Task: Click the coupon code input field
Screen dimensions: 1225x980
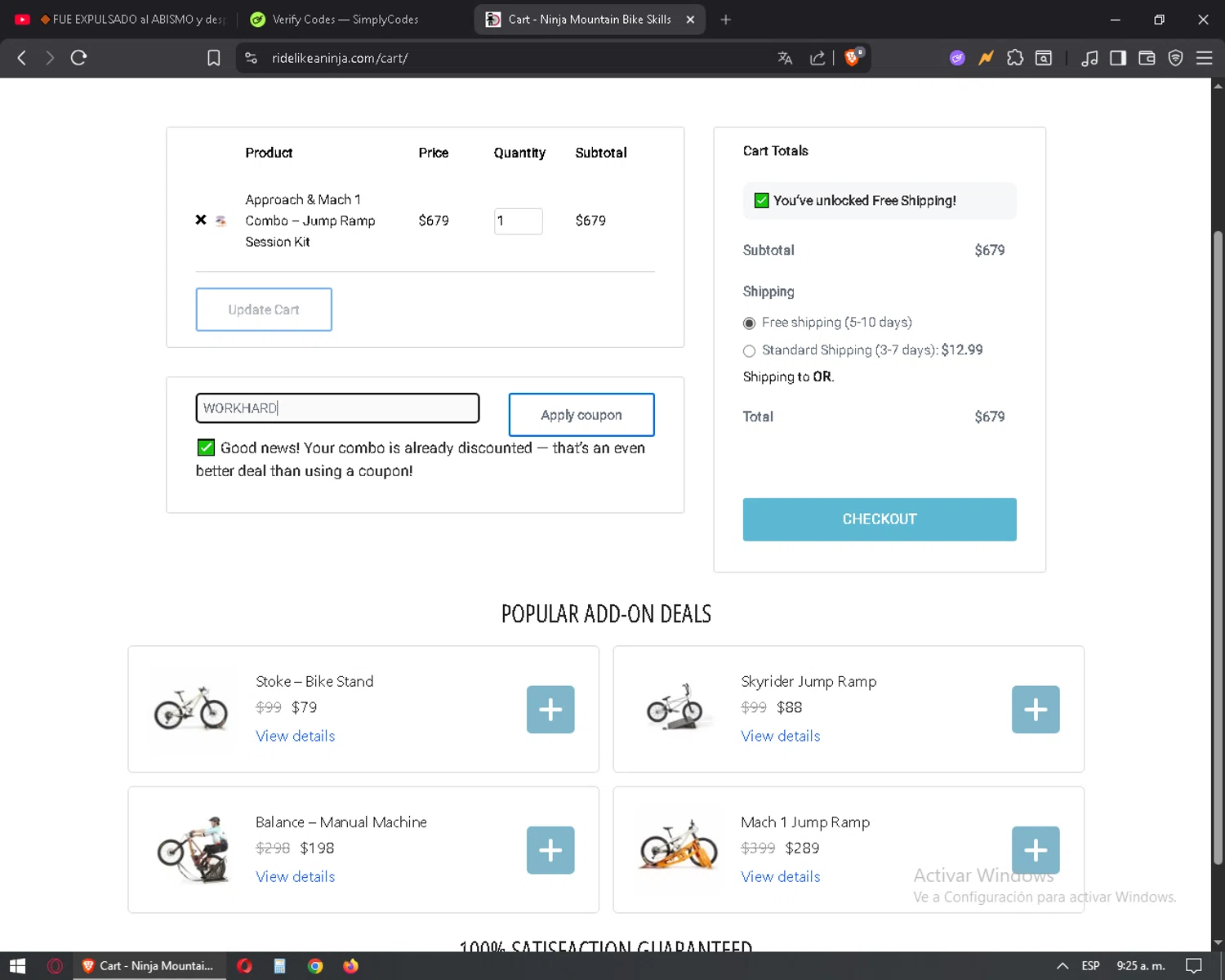Action: pyautogui.click(x=337, y=408)
